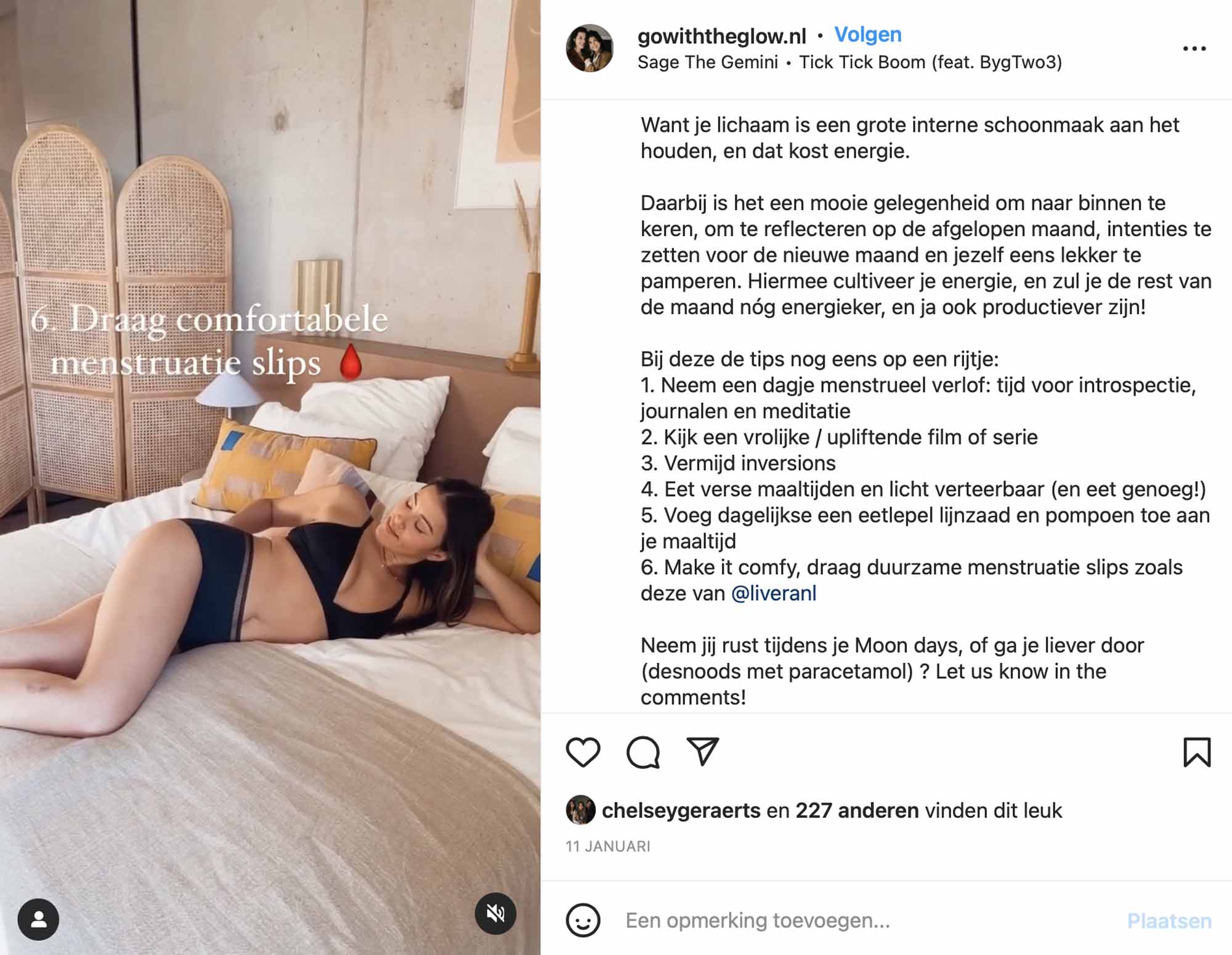Like the post with the heart icon
1232x955 pixels.
click(583, 752)
